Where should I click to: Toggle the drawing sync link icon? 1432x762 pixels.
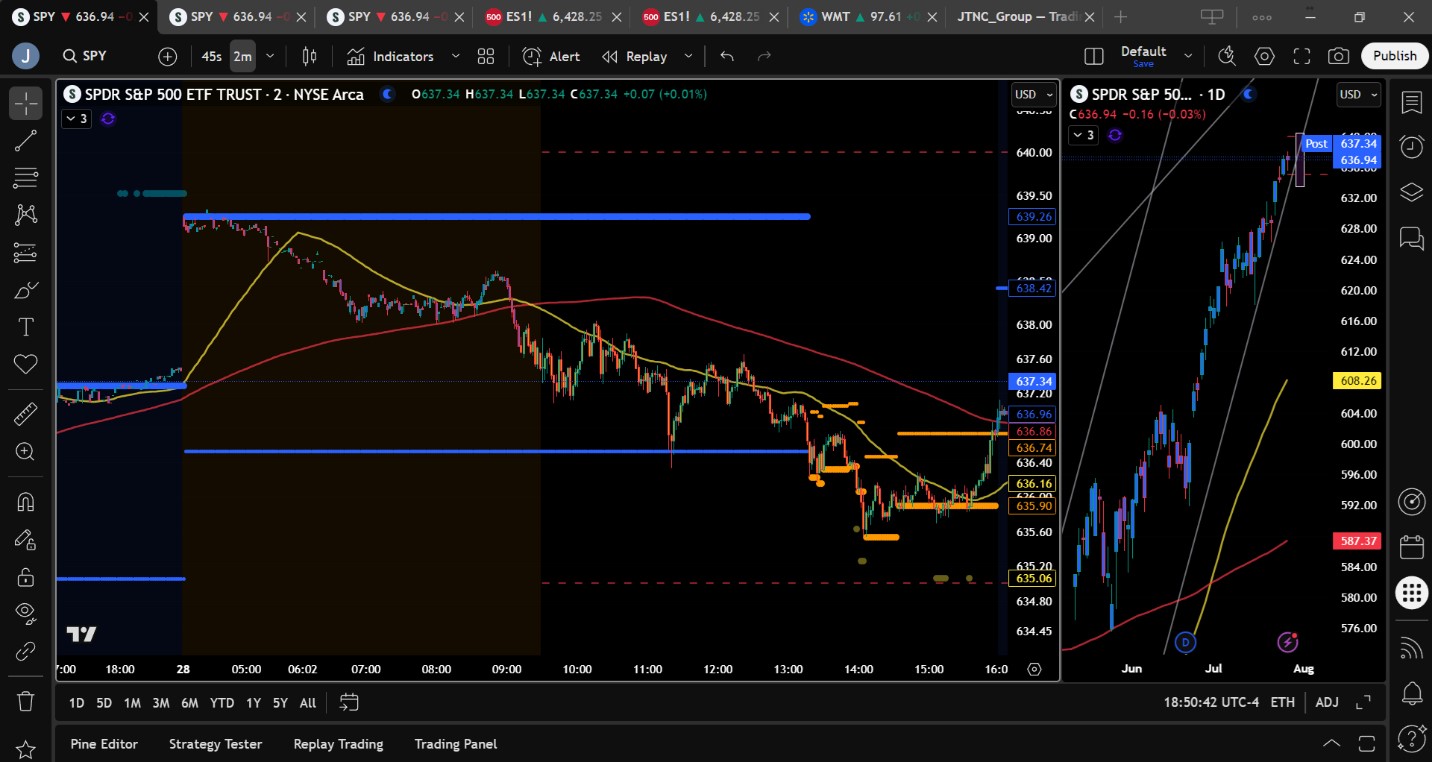(26, 651)
